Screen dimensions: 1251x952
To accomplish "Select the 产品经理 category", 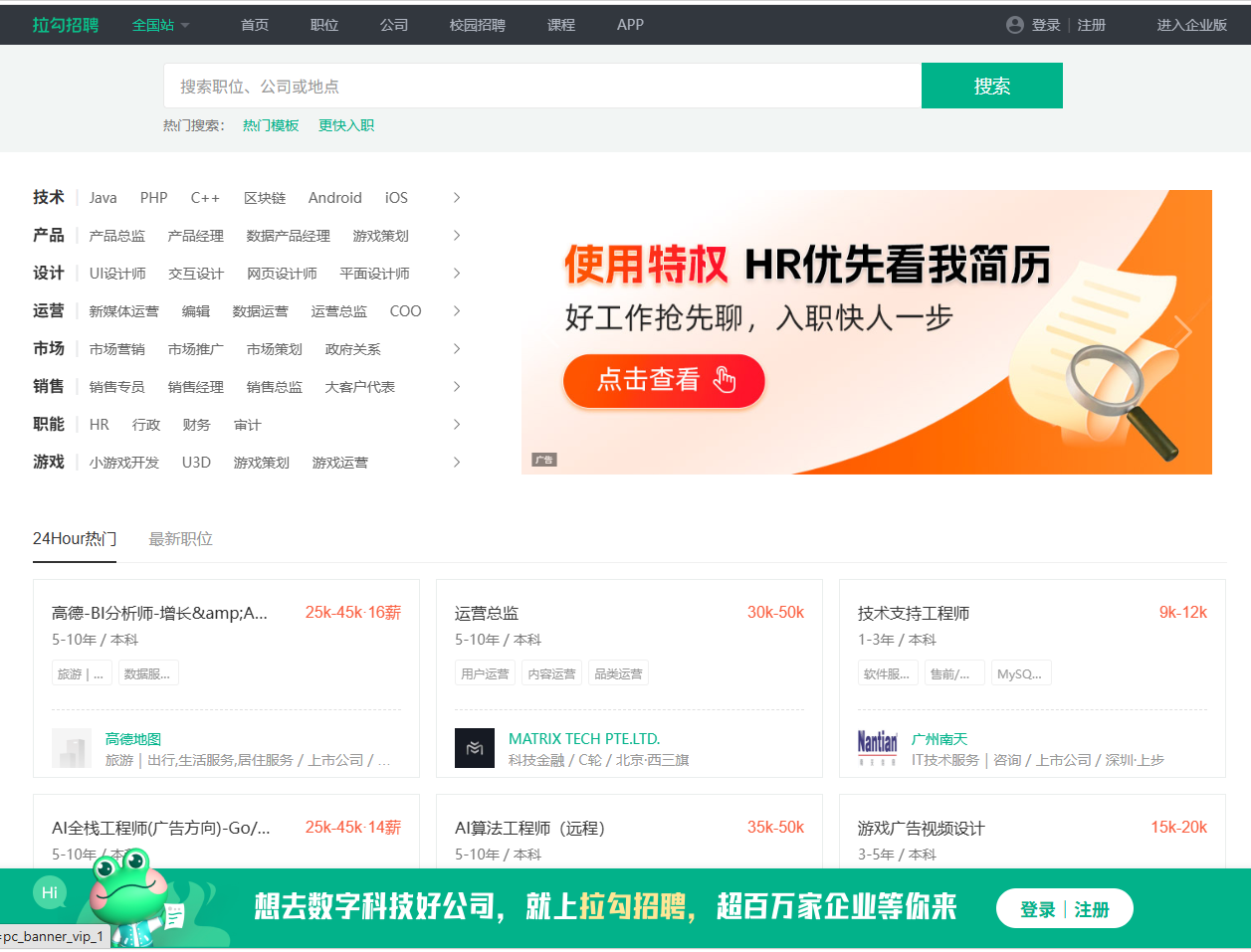I will point(195,236).
